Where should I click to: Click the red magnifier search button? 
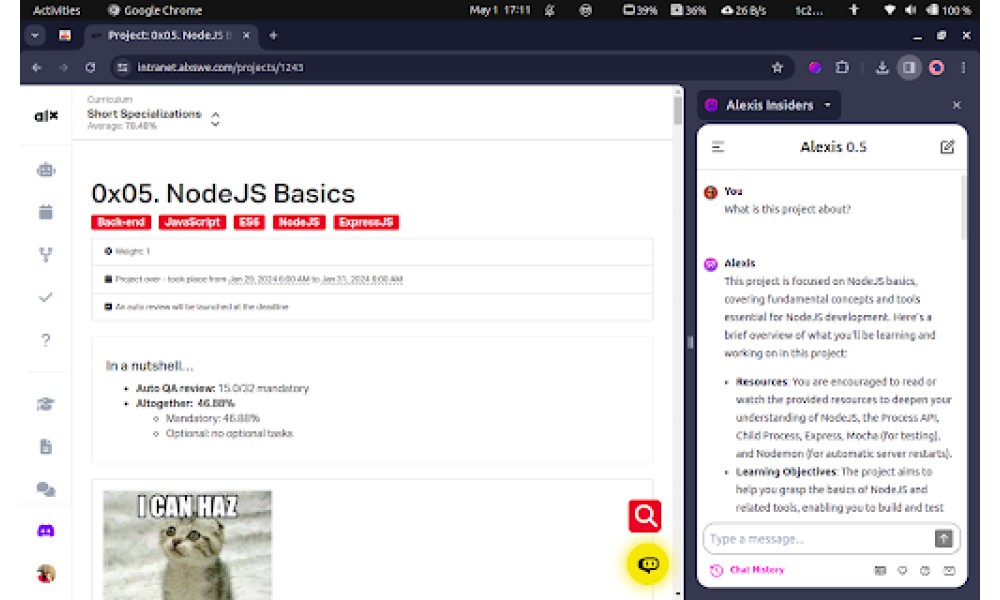[645, 516]
